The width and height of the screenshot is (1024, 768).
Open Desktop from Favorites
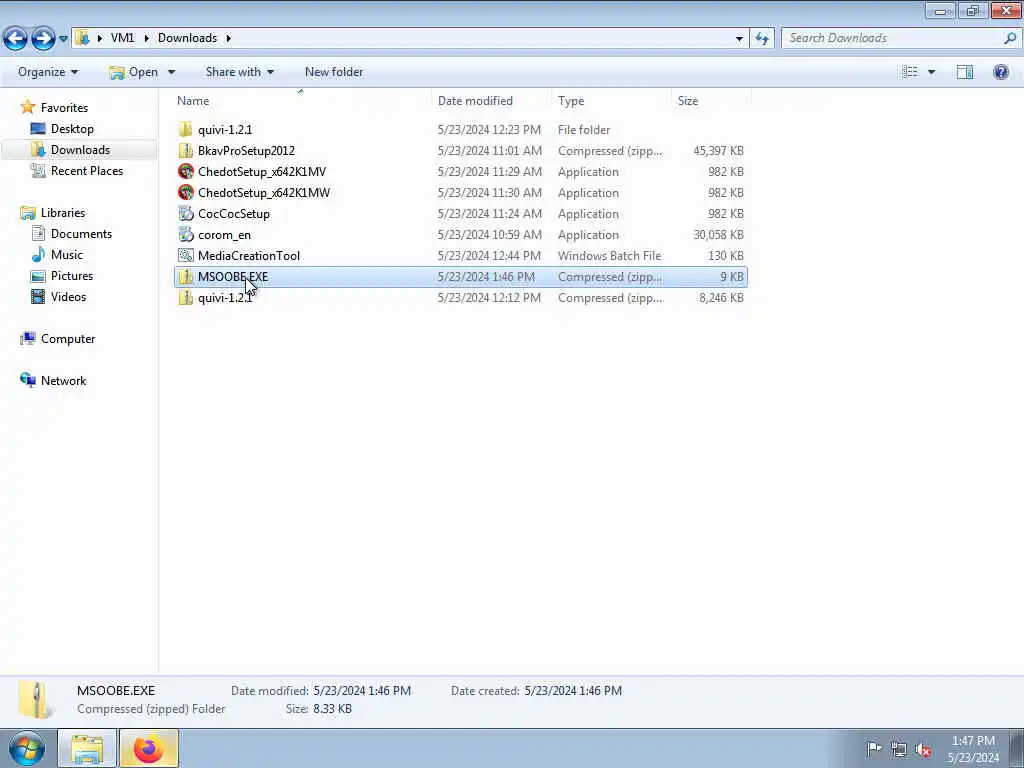72,129
